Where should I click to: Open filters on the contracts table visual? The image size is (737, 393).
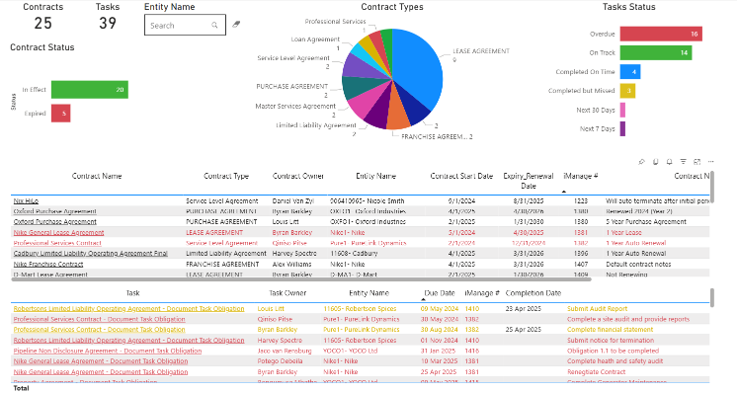tap(683, 162)
